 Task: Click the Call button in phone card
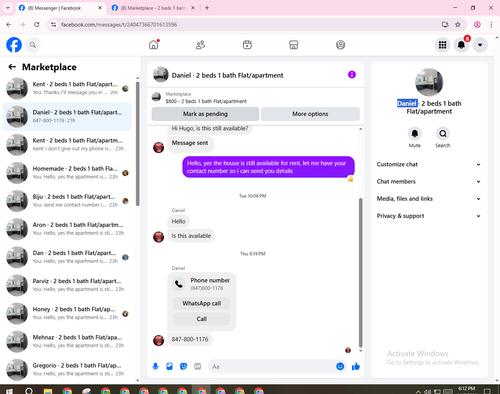point(202,319)
